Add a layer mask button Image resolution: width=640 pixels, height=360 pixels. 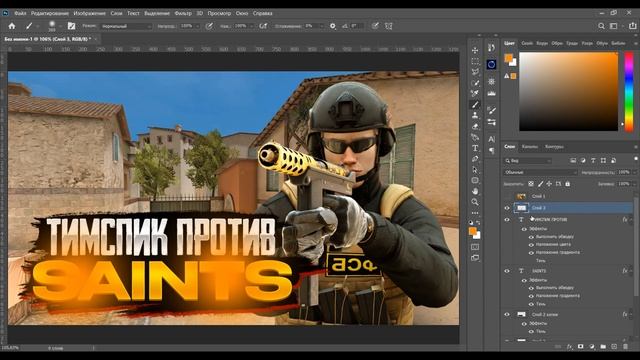point(580,347)
